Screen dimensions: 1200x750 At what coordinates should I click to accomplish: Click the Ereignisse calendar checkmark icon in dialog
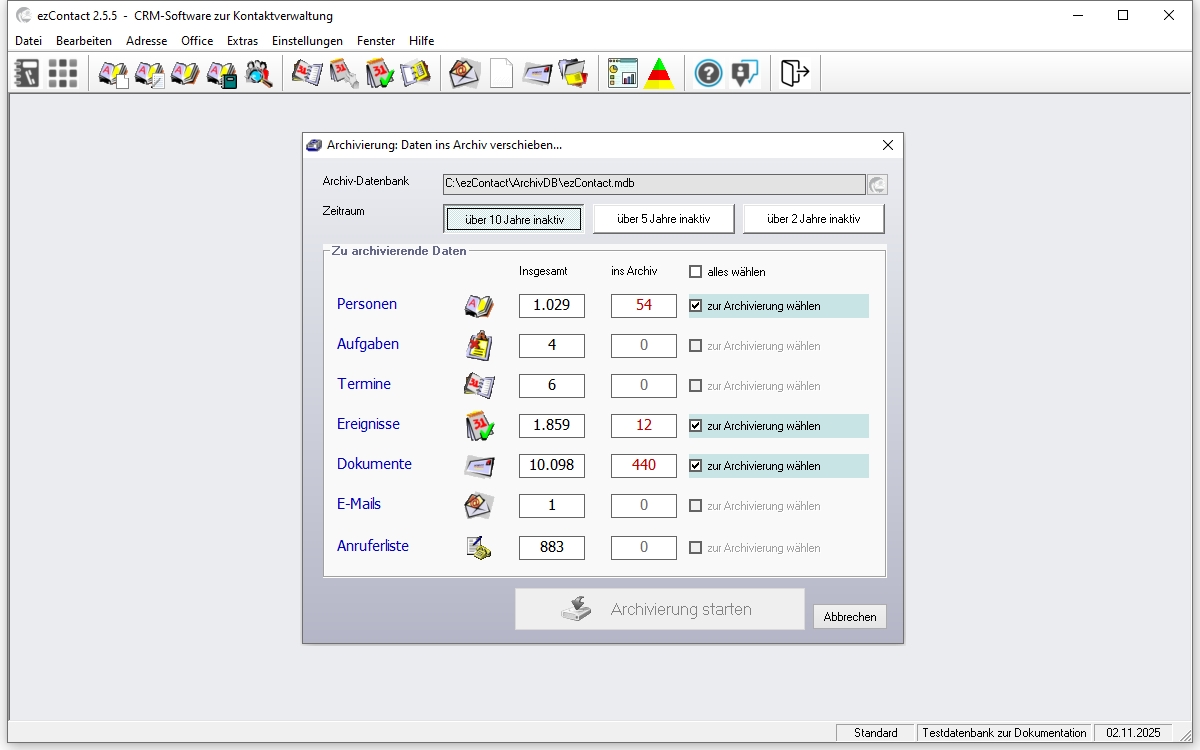coord(479,426)
